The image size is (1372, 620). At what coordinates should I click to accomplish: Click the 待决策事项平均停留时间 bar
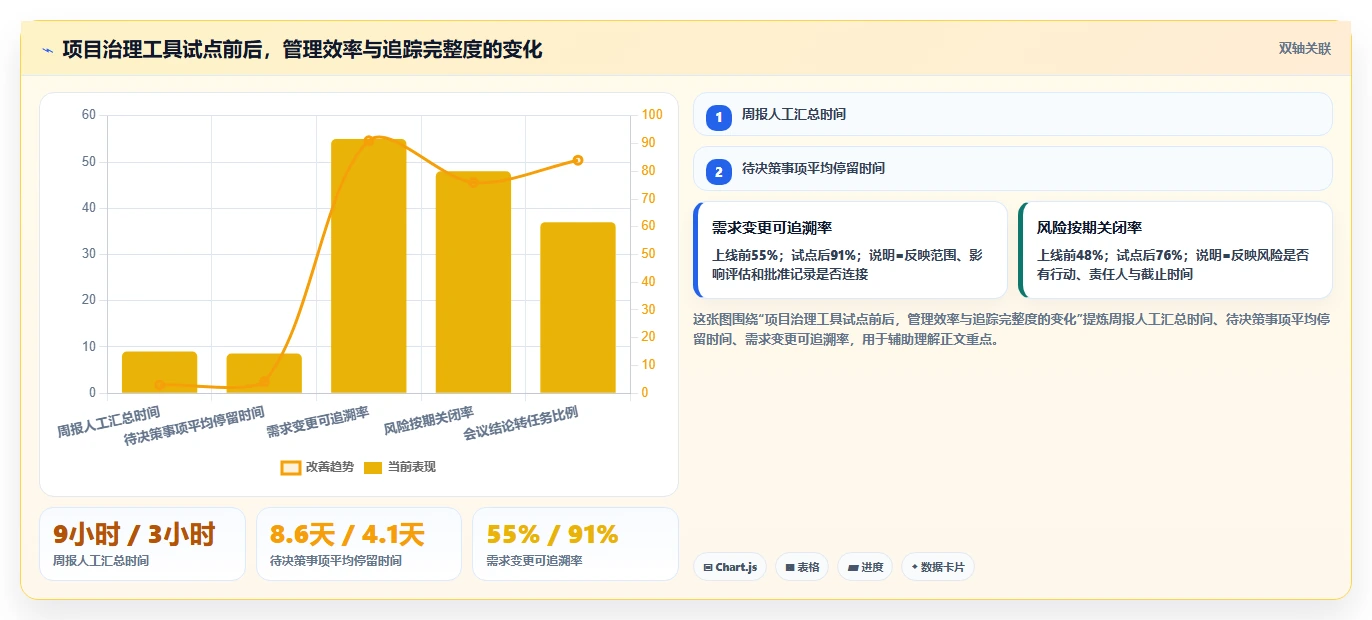click(264, 374)
